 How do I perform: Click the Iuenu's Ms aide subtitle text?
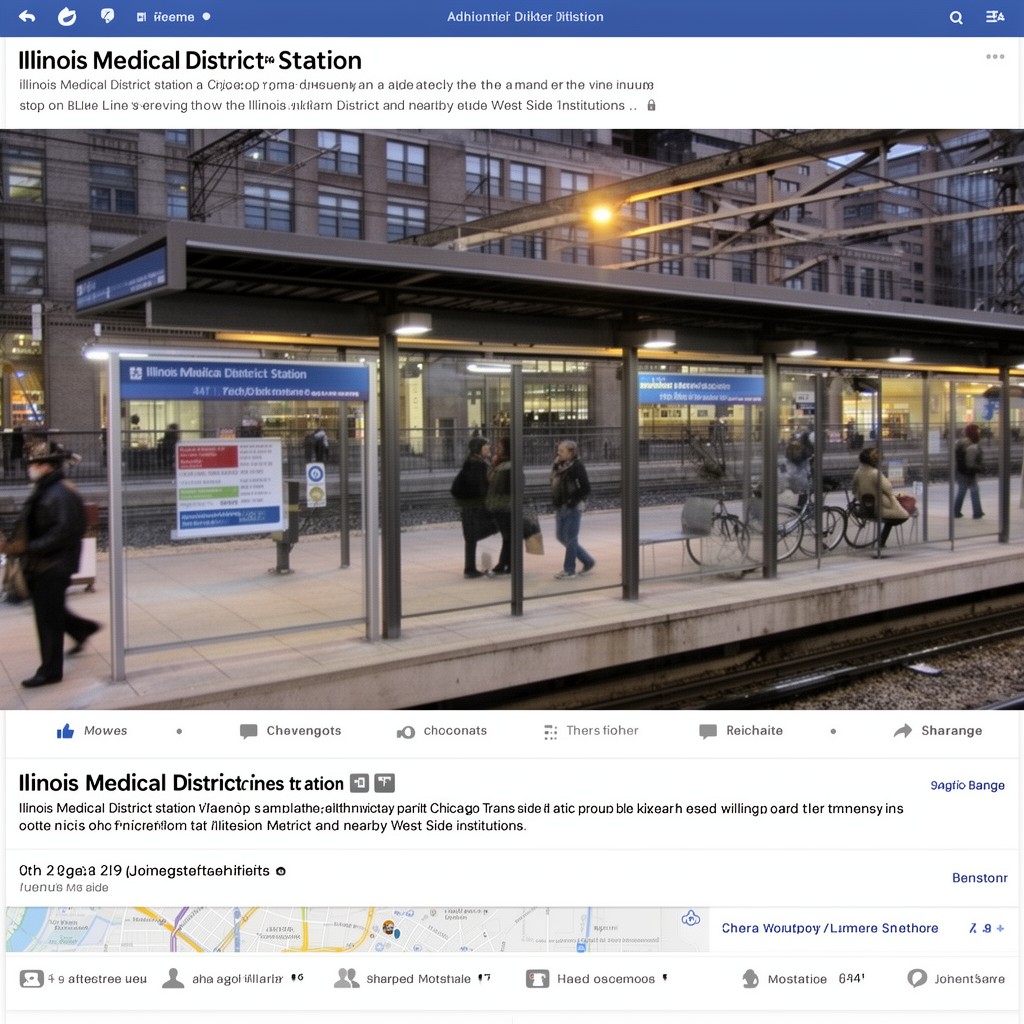tap(64, 888)
